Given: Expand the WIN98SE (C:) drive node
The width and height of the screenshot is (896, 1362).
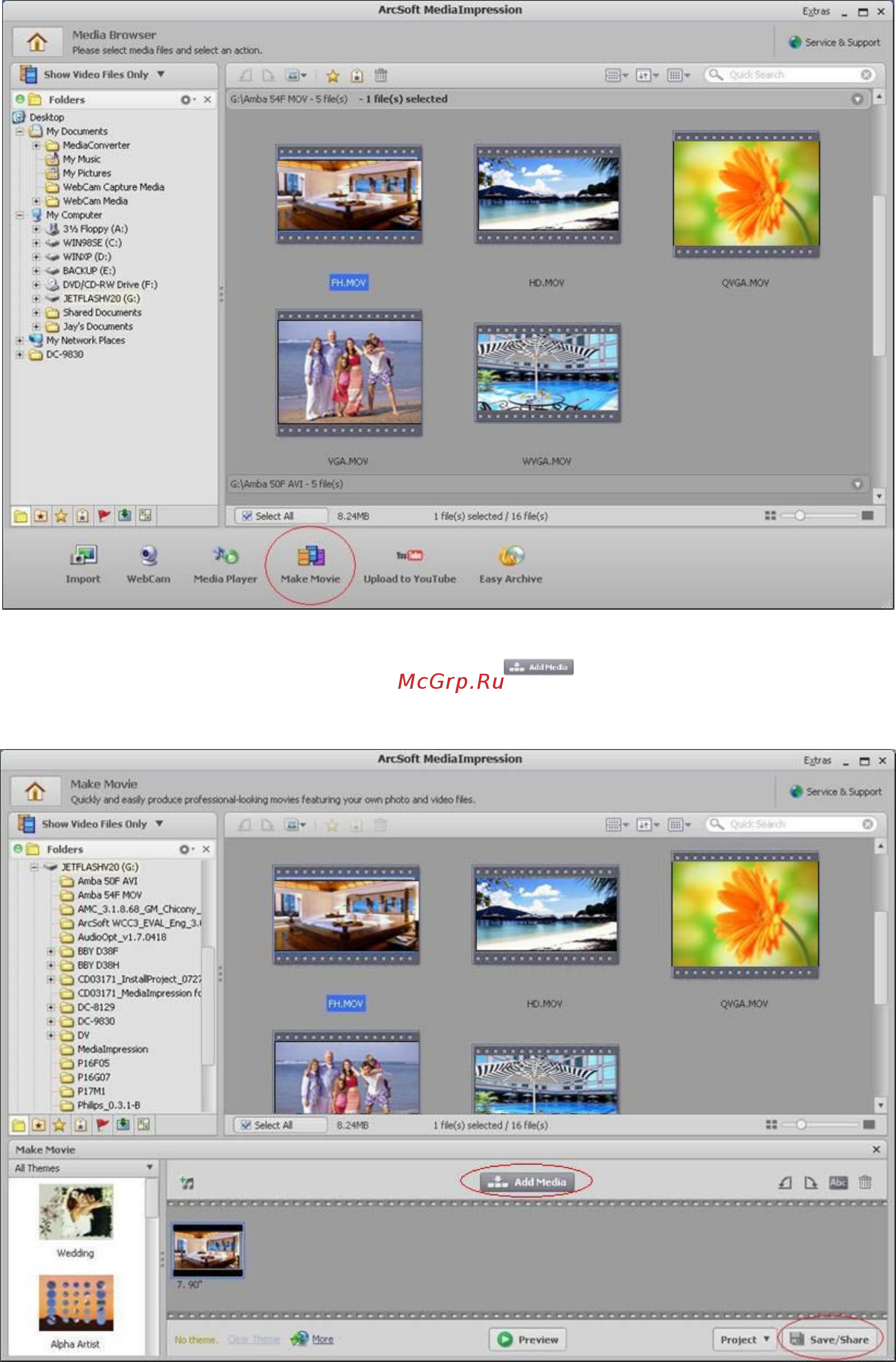Looking at the screenshot, I should [36, 243].
